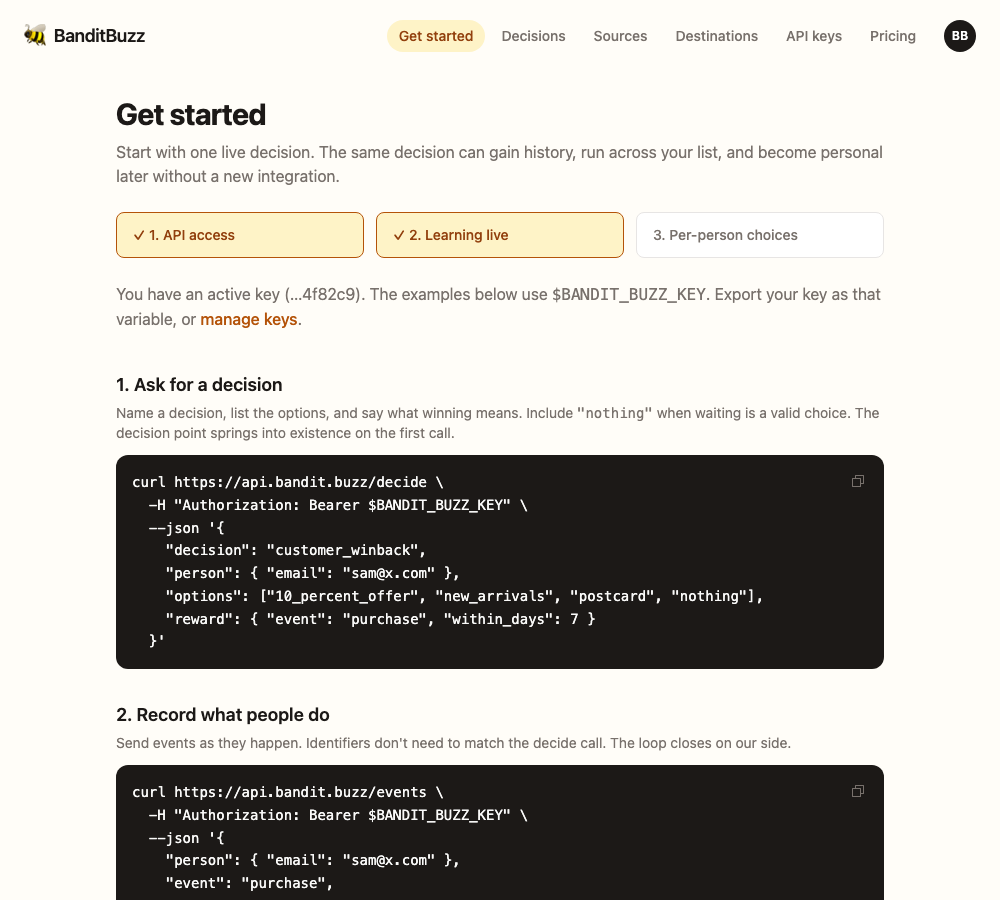Click the api.bandit.buzz/decide URL line
The image size is (1000, 900).
point(288,482)
